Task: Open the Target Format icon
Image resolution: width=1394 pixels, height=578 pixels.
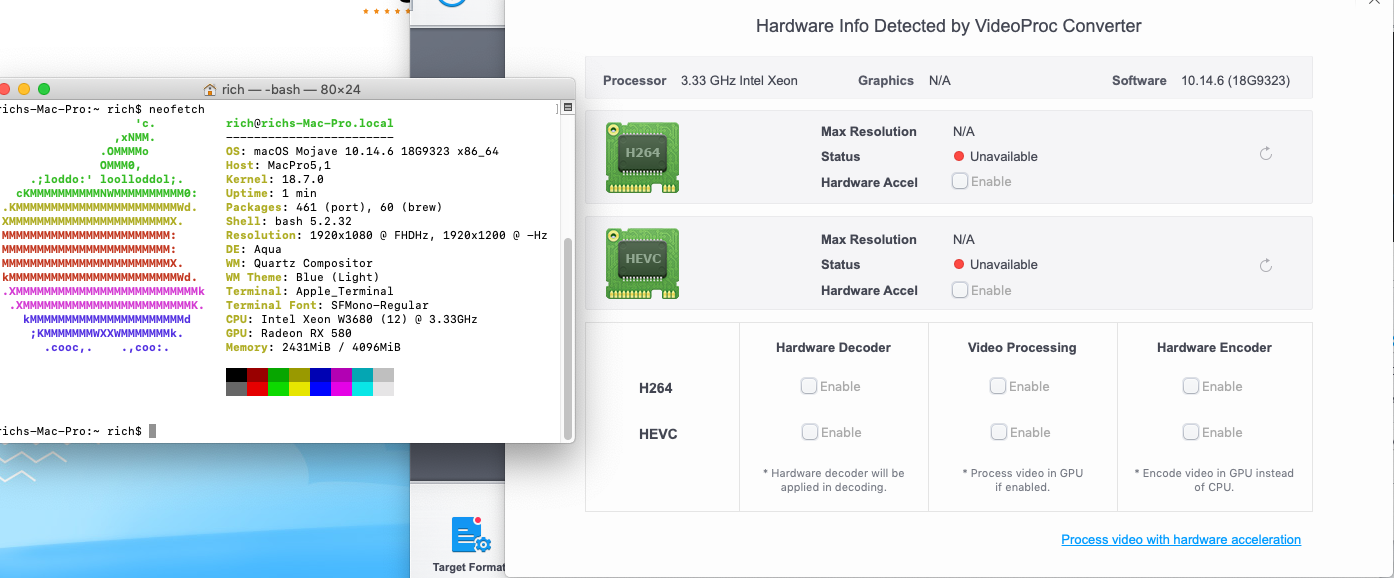Action: 469,534
